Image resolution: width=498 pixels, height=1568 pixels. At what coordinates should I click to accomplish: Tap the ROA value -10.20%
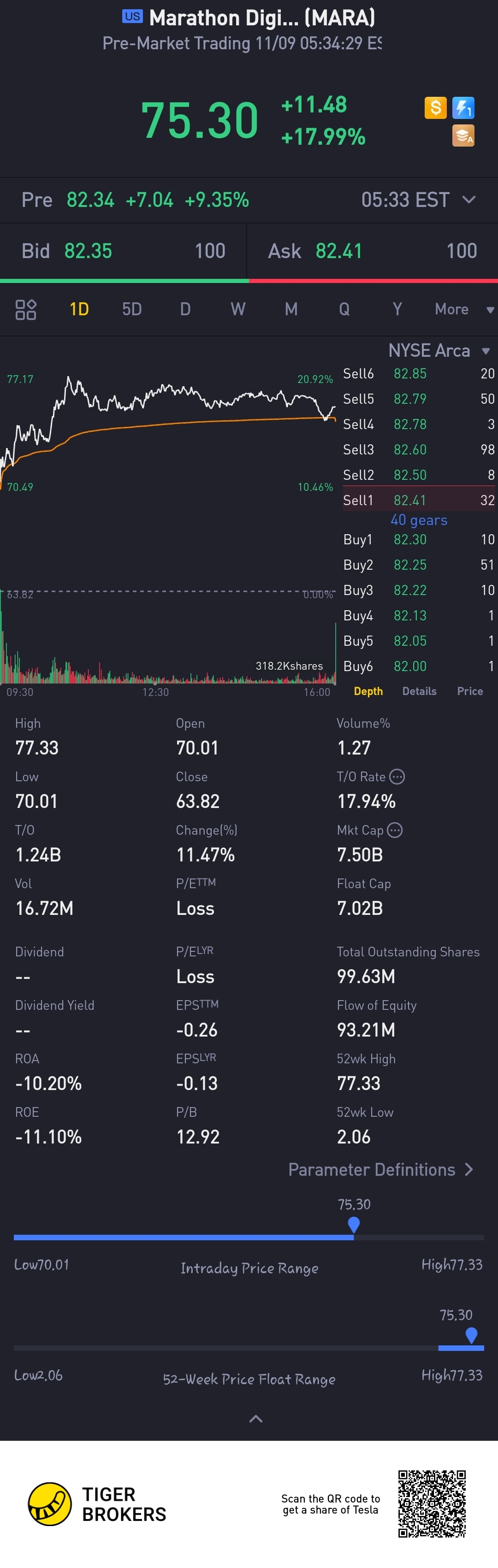click(48, 1084)
